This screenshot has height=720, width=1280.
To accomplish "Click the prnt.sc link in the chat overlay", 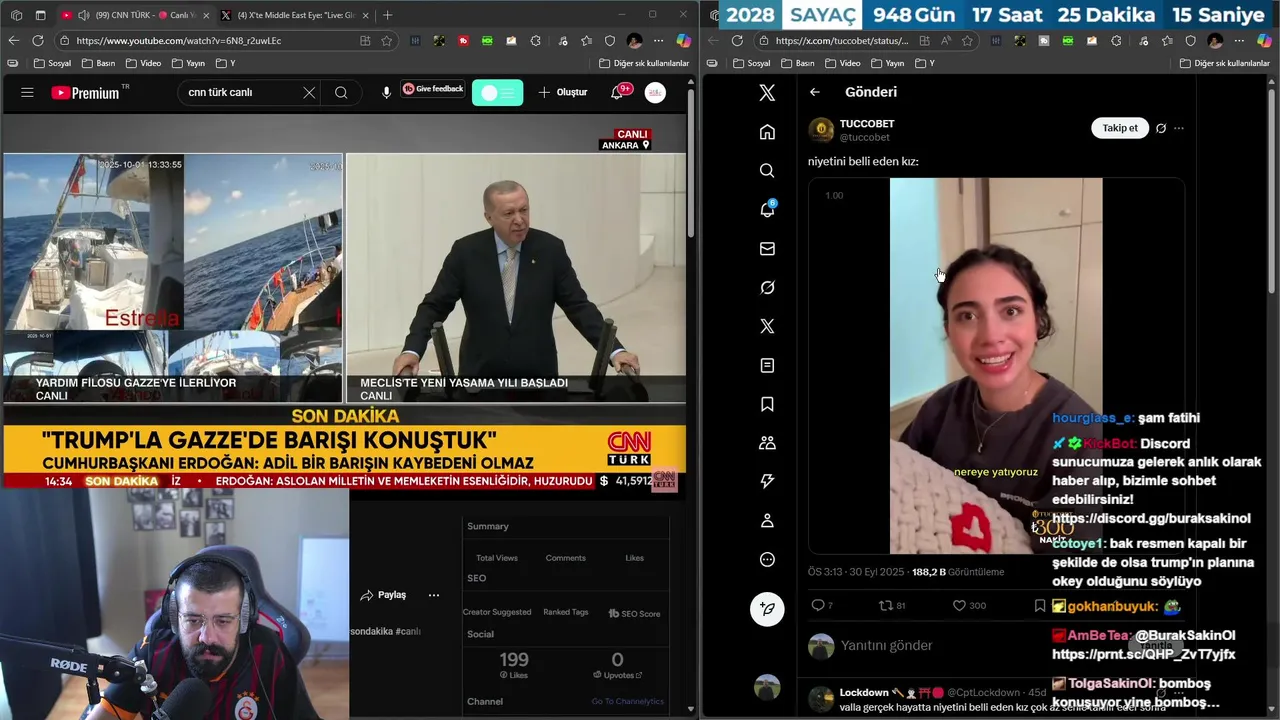I will [1144, 654].
